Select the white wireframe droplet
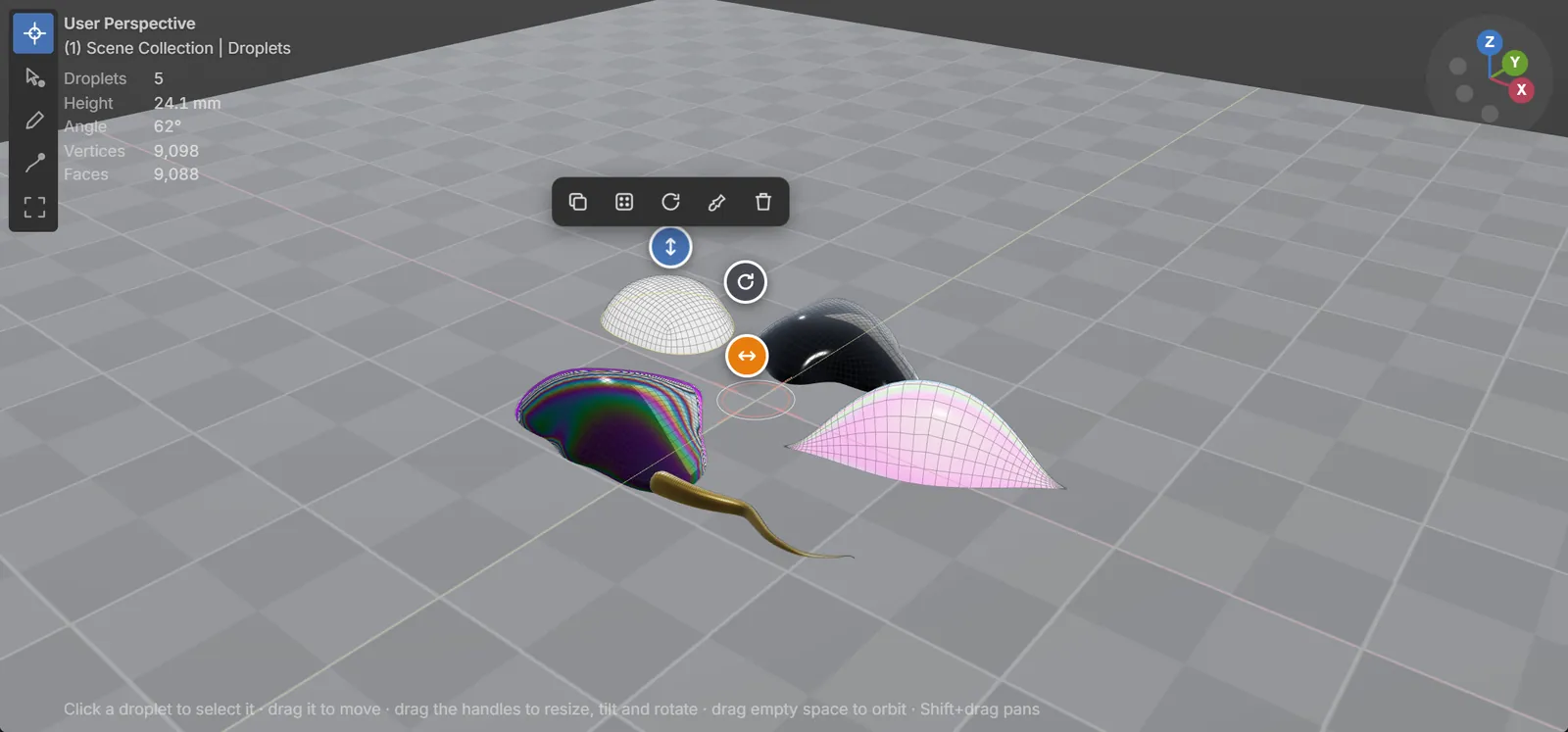 pyautogui.click(x=666, y=315)
